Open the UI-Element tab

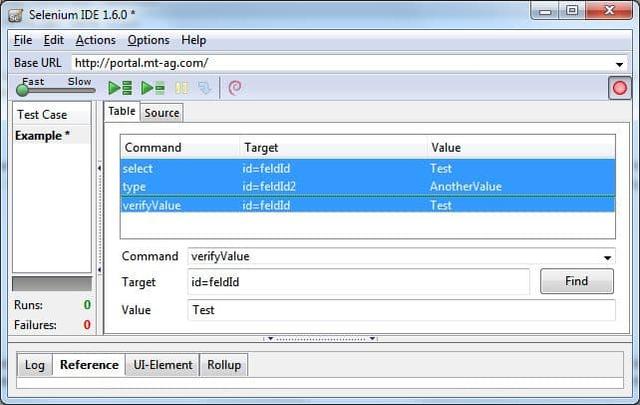[163, 365]
